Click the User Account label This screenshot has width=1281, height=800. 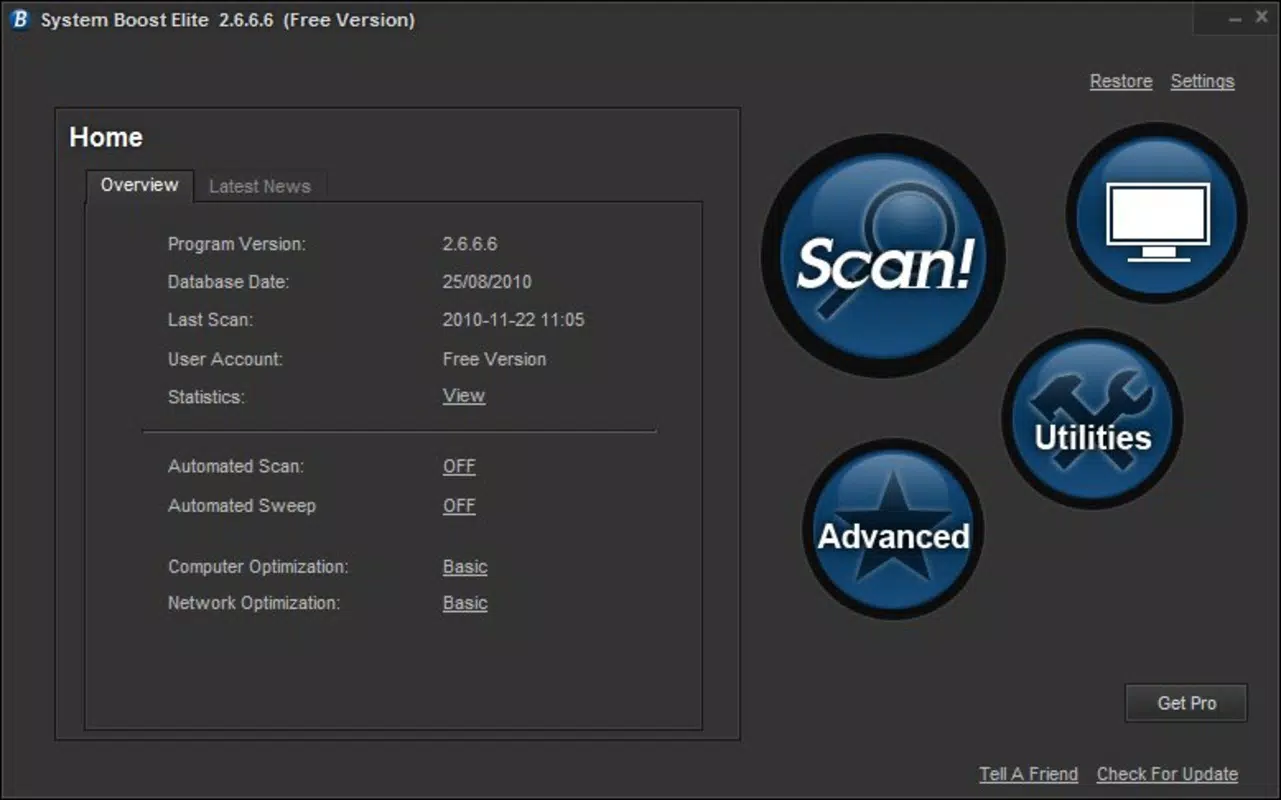click(x=225, y=359)
